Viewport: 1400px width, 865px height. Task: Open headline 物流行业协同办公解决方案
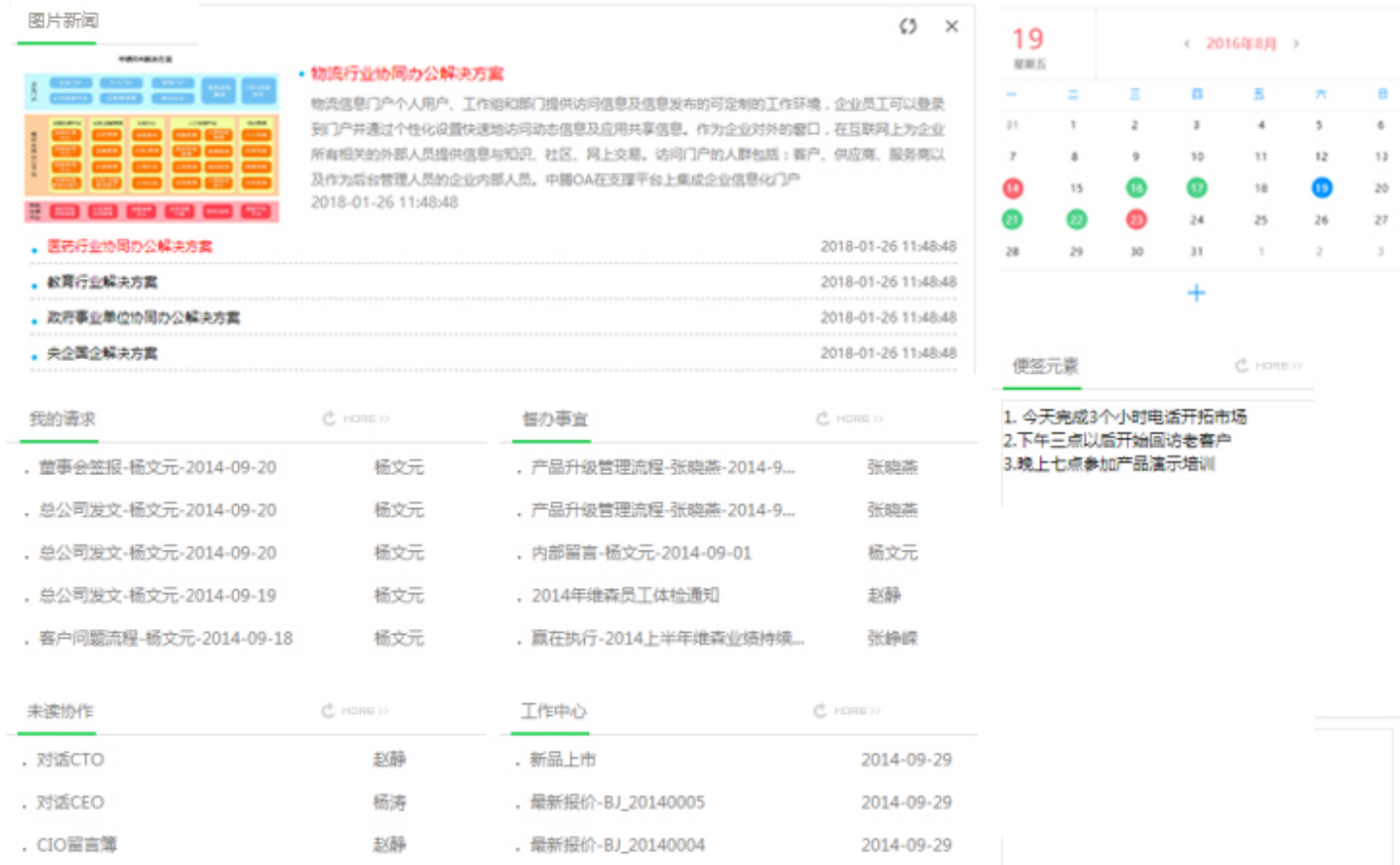coord(407,73)
